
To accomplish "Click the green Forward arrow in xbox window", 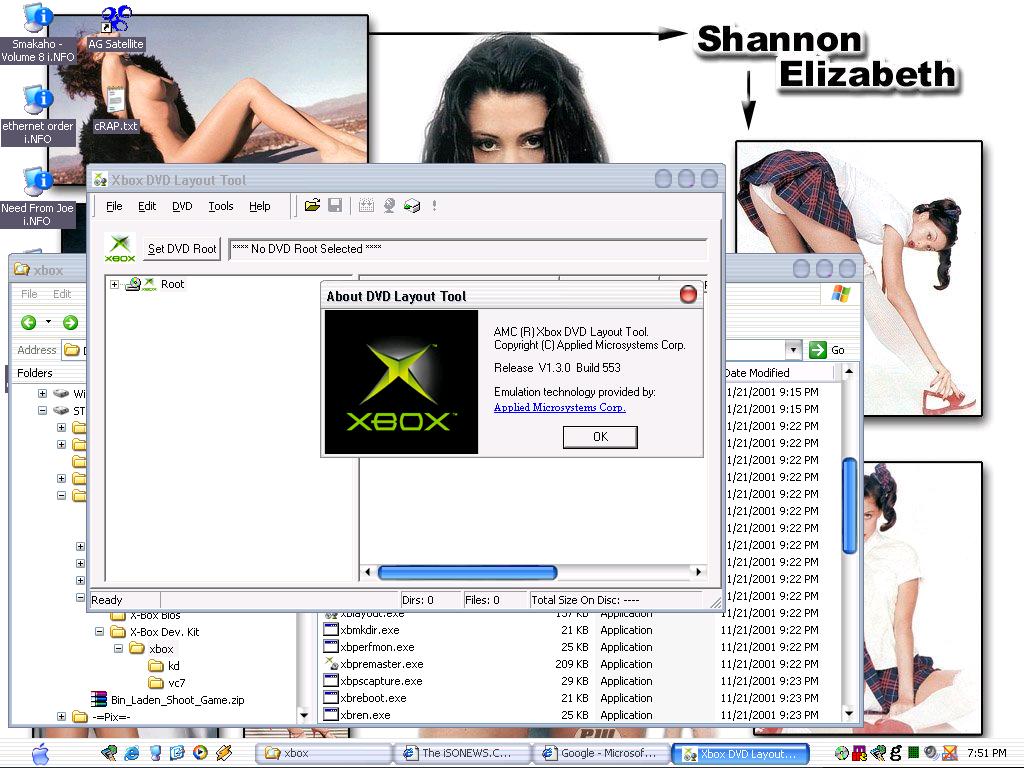I will (71, 322).
